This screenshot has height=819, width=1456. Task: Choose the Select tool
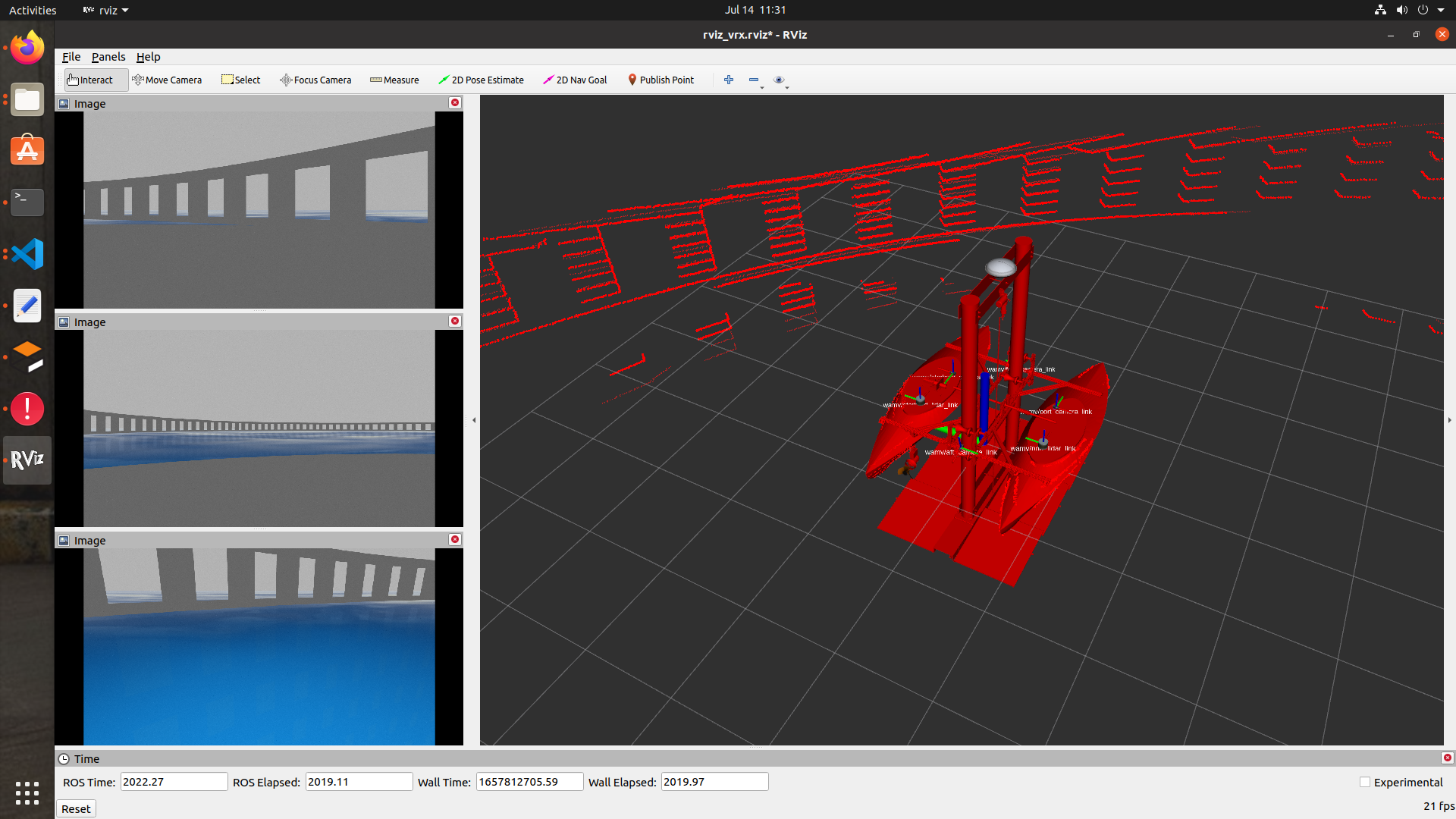pyautogui.click(x=240, y=80)
